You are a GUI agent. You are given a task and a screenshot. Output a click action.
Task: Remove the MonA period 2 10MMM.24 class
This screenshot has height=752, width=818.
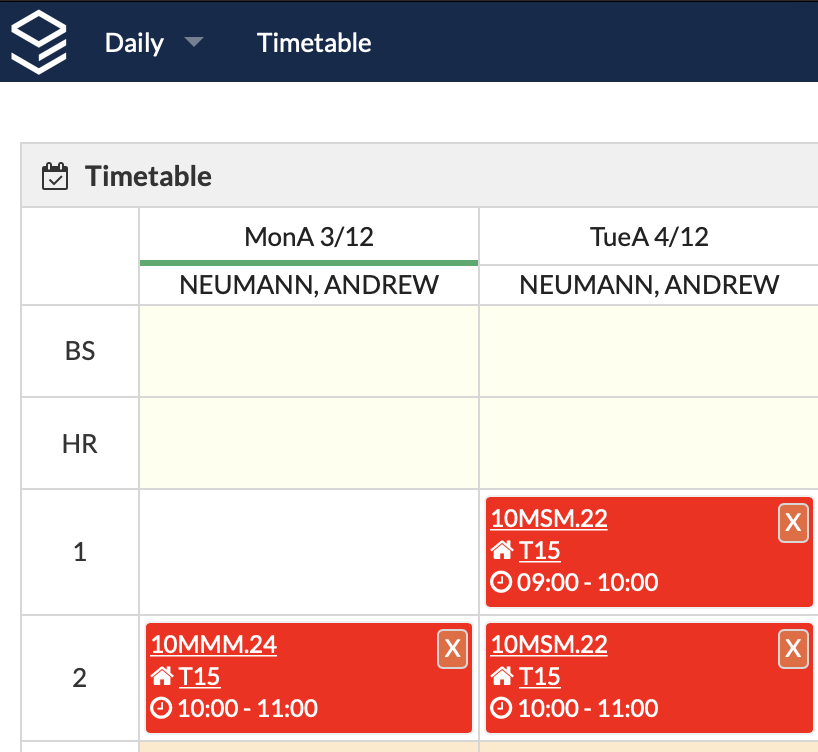click(452, 649)
